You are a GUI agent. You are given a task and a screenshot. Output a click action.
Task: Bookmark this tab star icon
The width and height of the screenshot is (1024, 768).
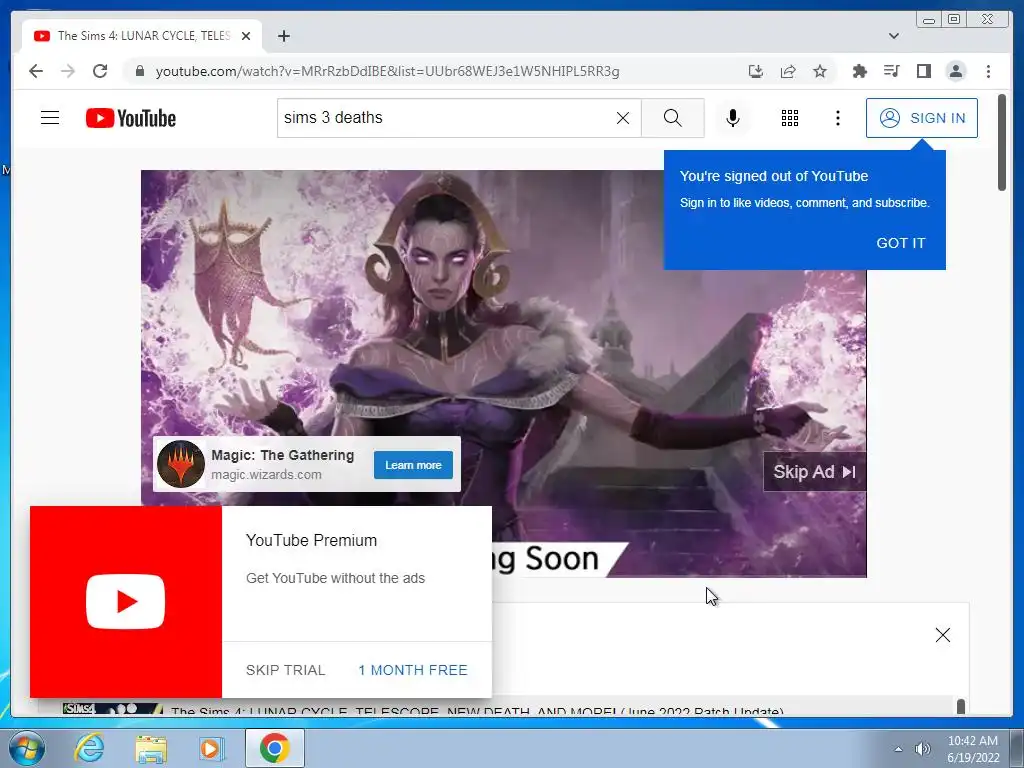(820, 71)
